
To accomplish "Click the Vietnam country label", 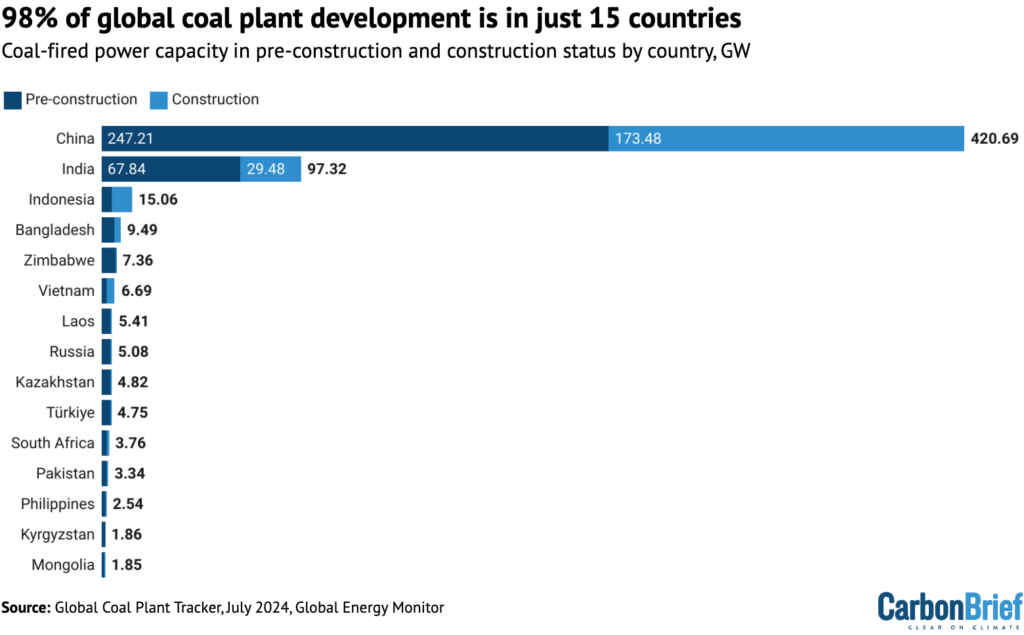I will coord(68,290).
